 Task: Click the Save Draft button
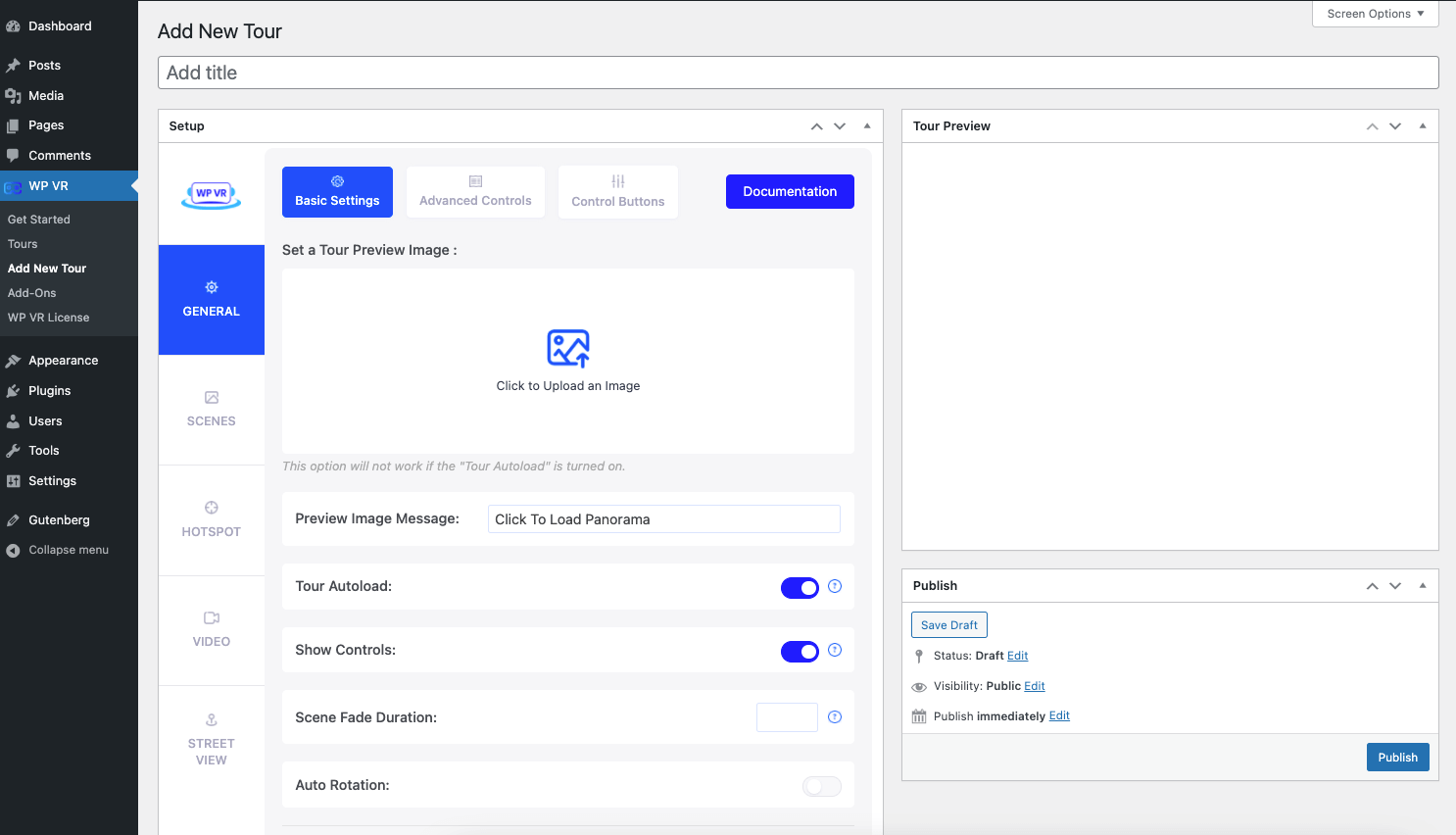pos(948,625)
